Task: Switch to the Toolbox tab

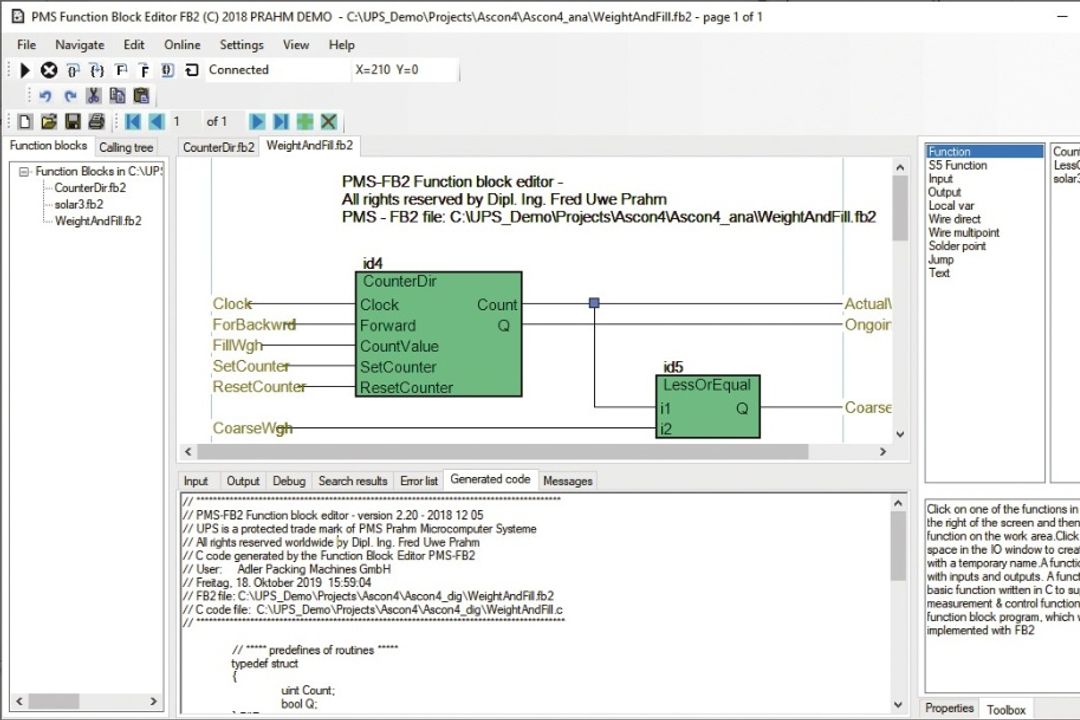Action: [x=1006, y=710]
